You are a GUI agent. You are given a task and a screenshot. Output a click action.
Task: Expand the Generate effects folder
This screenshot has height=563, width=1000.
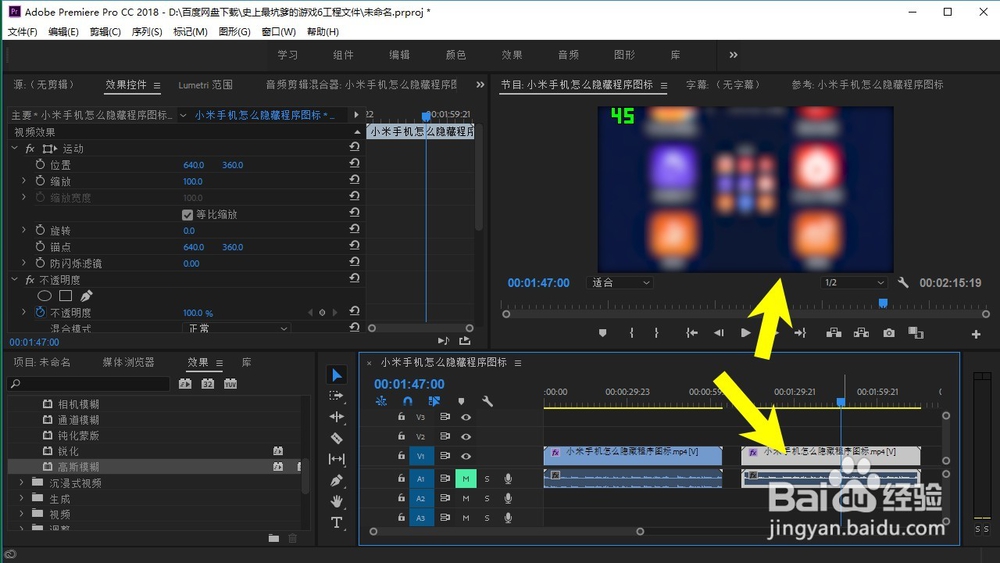22,499
